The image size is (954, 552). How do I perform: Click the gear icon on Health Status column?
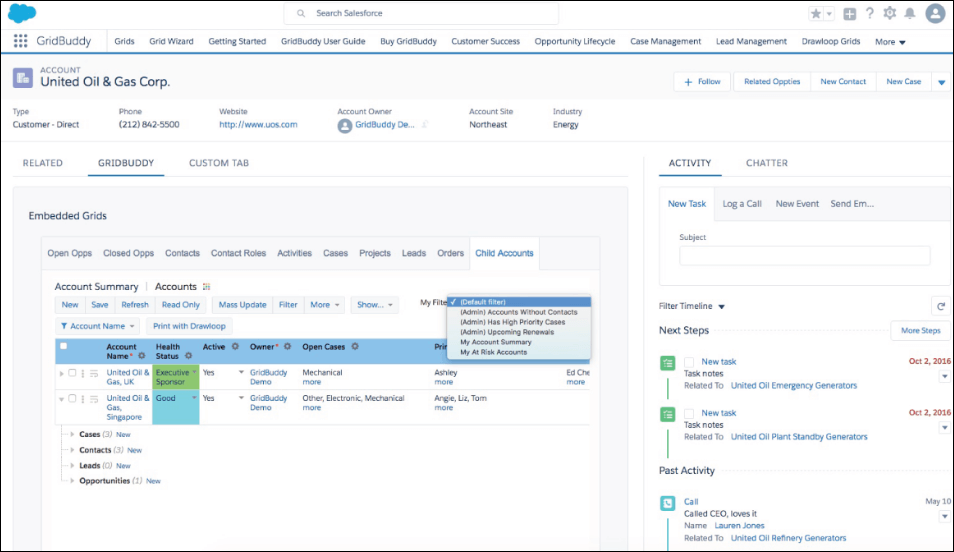pos(189,355)
